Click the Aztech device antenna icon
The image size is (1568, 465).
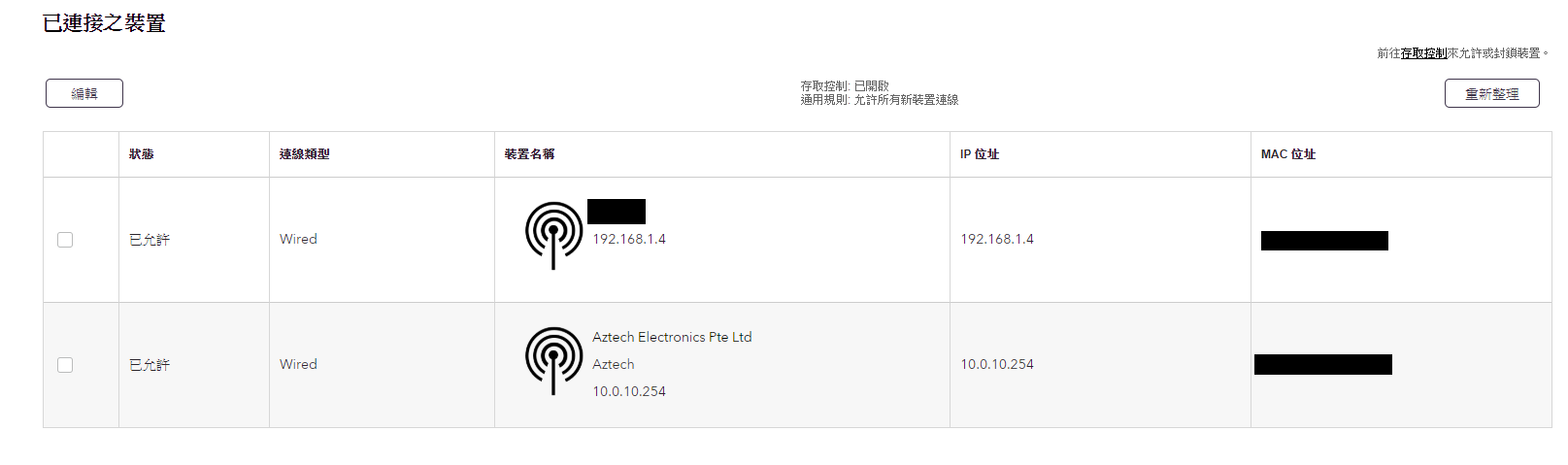[553, 361]
